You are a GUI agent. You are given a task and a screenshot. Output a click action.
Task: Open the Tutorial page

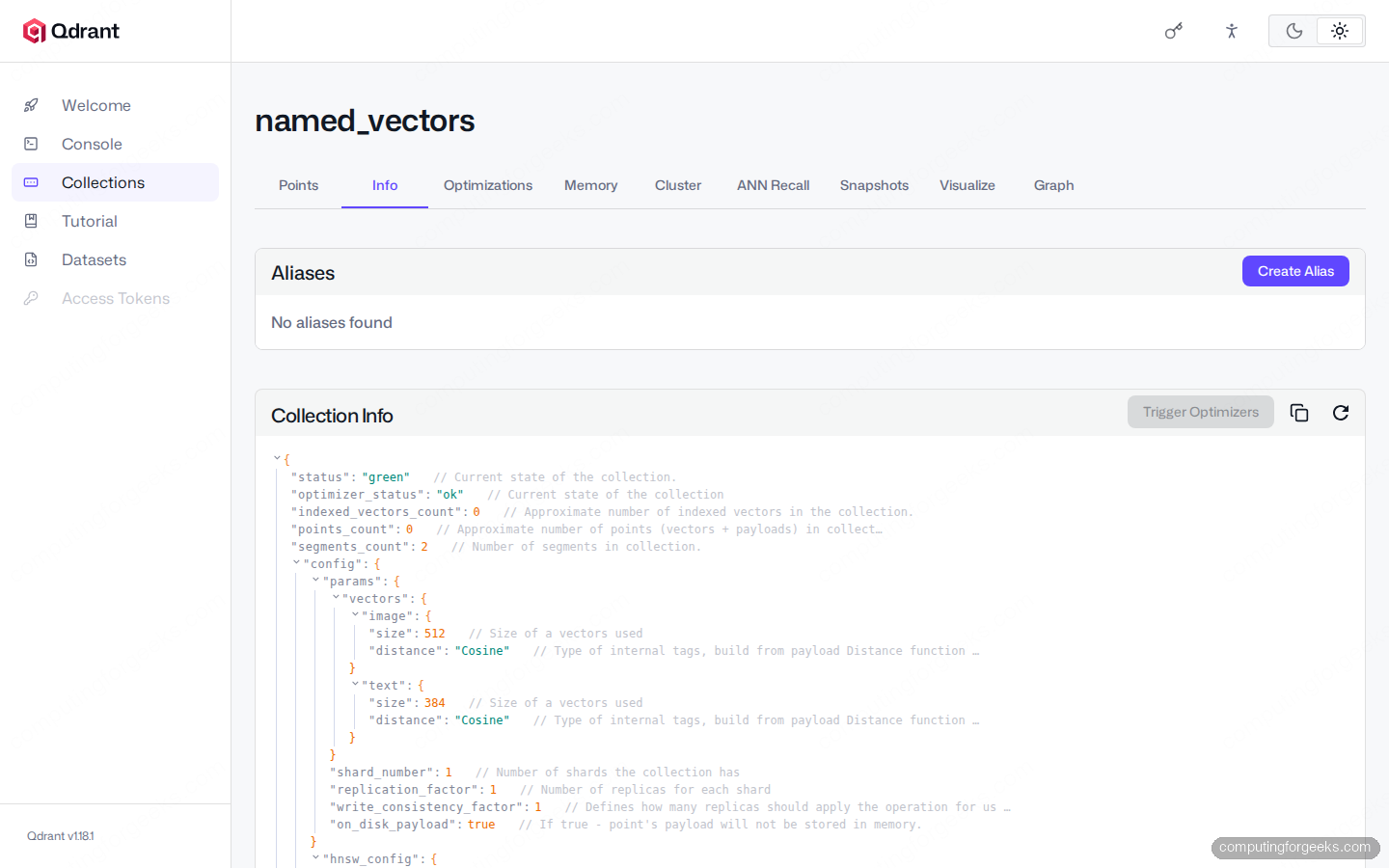[x=115, y=221]
